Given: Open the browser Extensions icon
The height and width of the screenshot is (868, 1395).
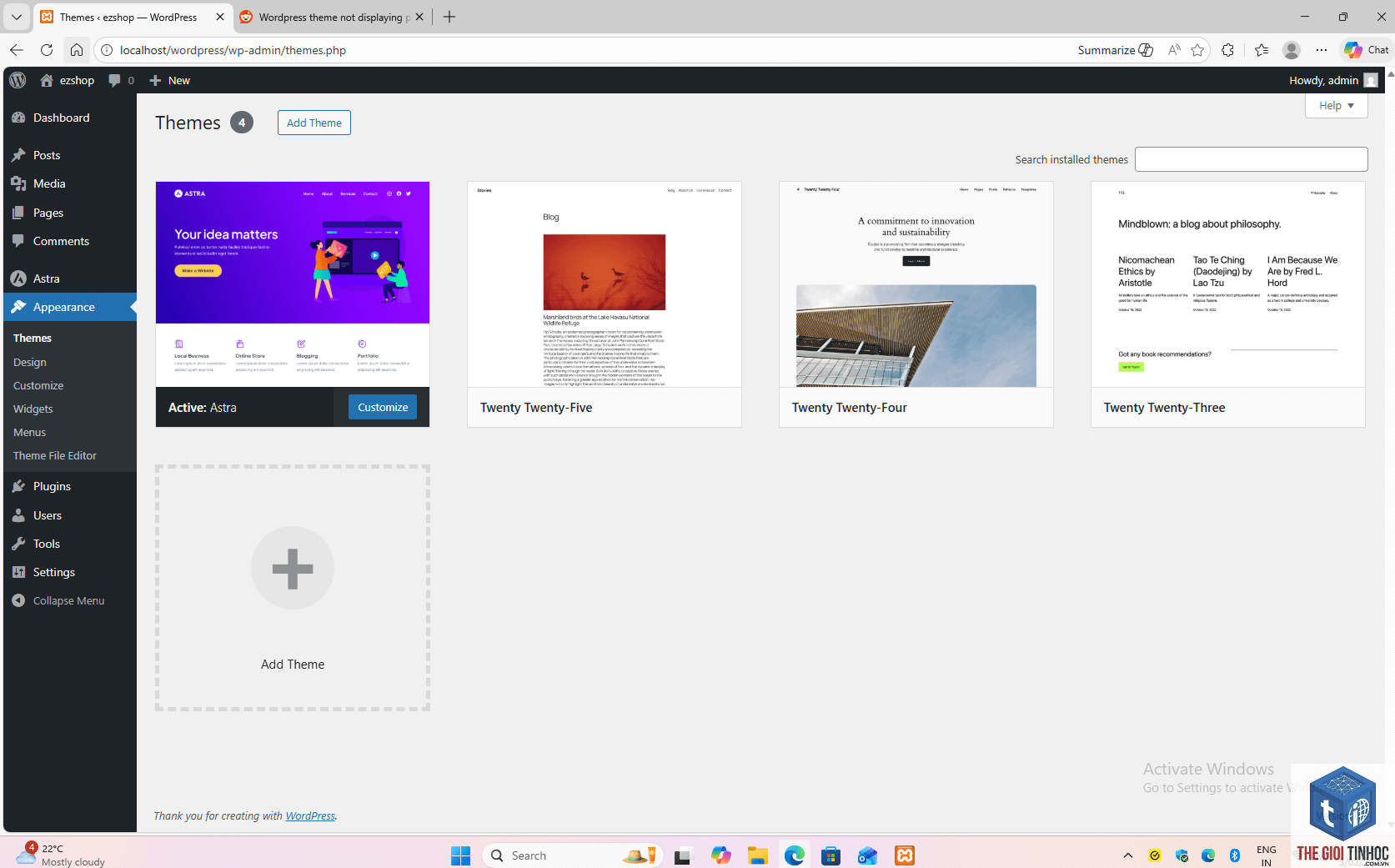Looking at the screenshot, I should click(x=1227, y=50).
